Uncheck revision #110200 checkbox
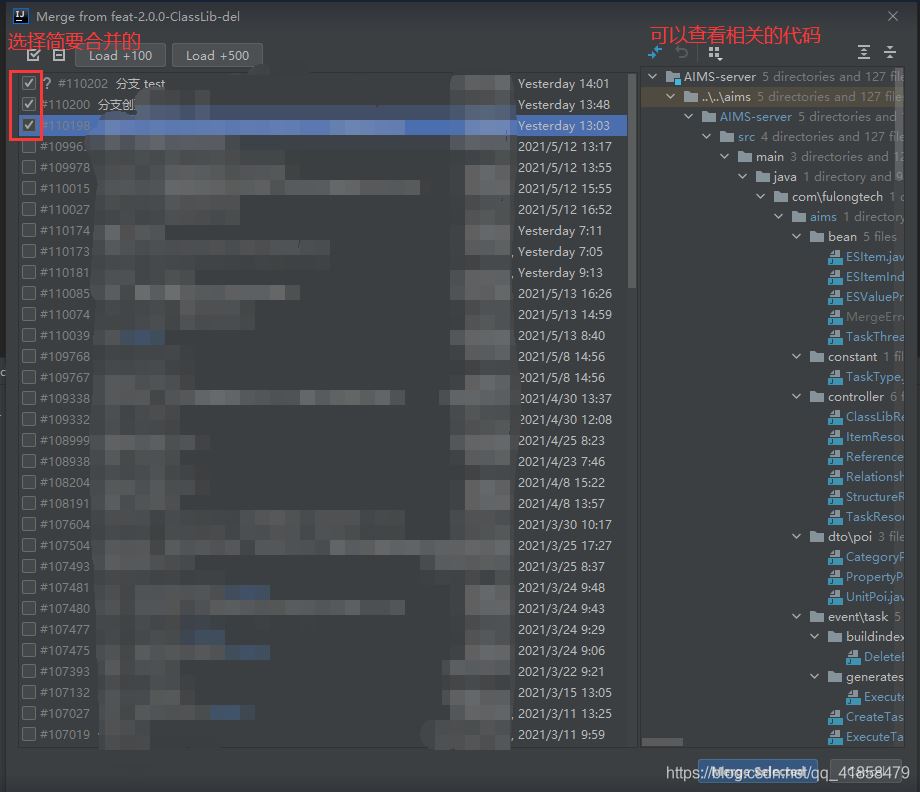The height and width of the screenshot is (792, 920). pyautogui.click(x=29, y=104)
